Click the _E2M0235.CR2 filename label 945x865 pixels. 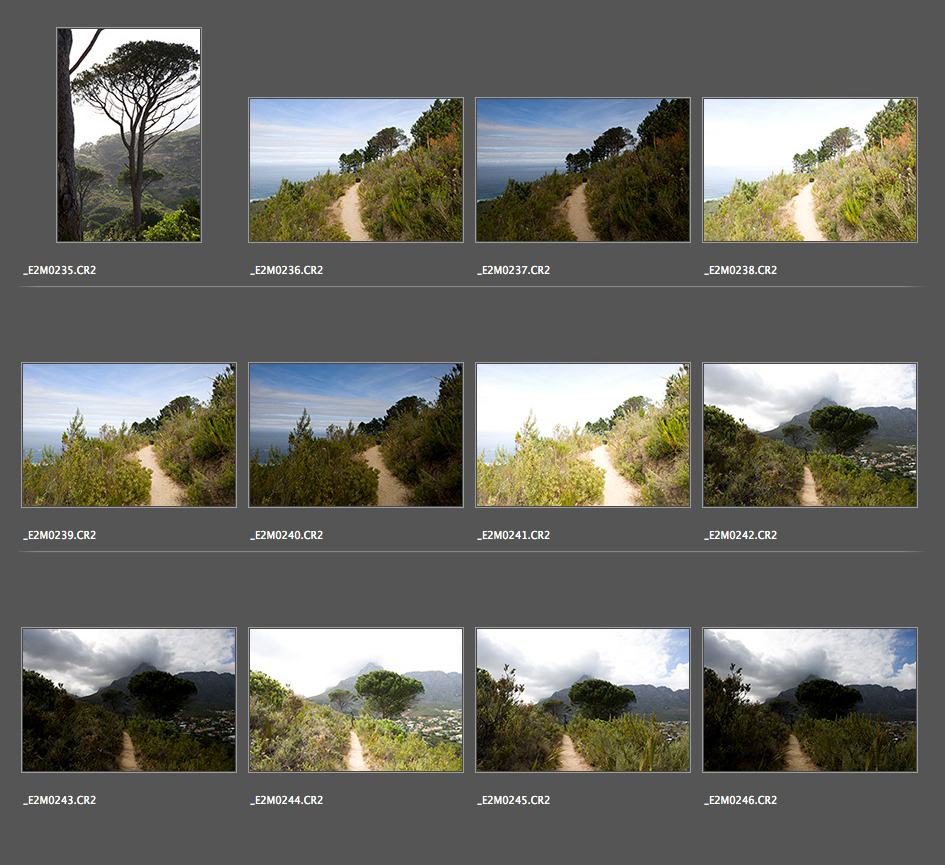tap(60, 270)
